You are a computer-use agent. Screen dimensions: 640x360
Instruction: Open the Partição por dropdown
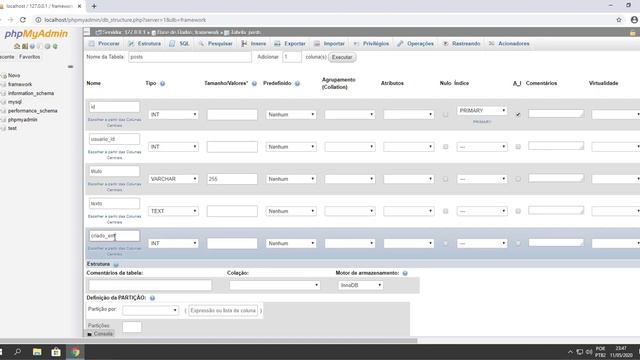[x=150, y=310]
